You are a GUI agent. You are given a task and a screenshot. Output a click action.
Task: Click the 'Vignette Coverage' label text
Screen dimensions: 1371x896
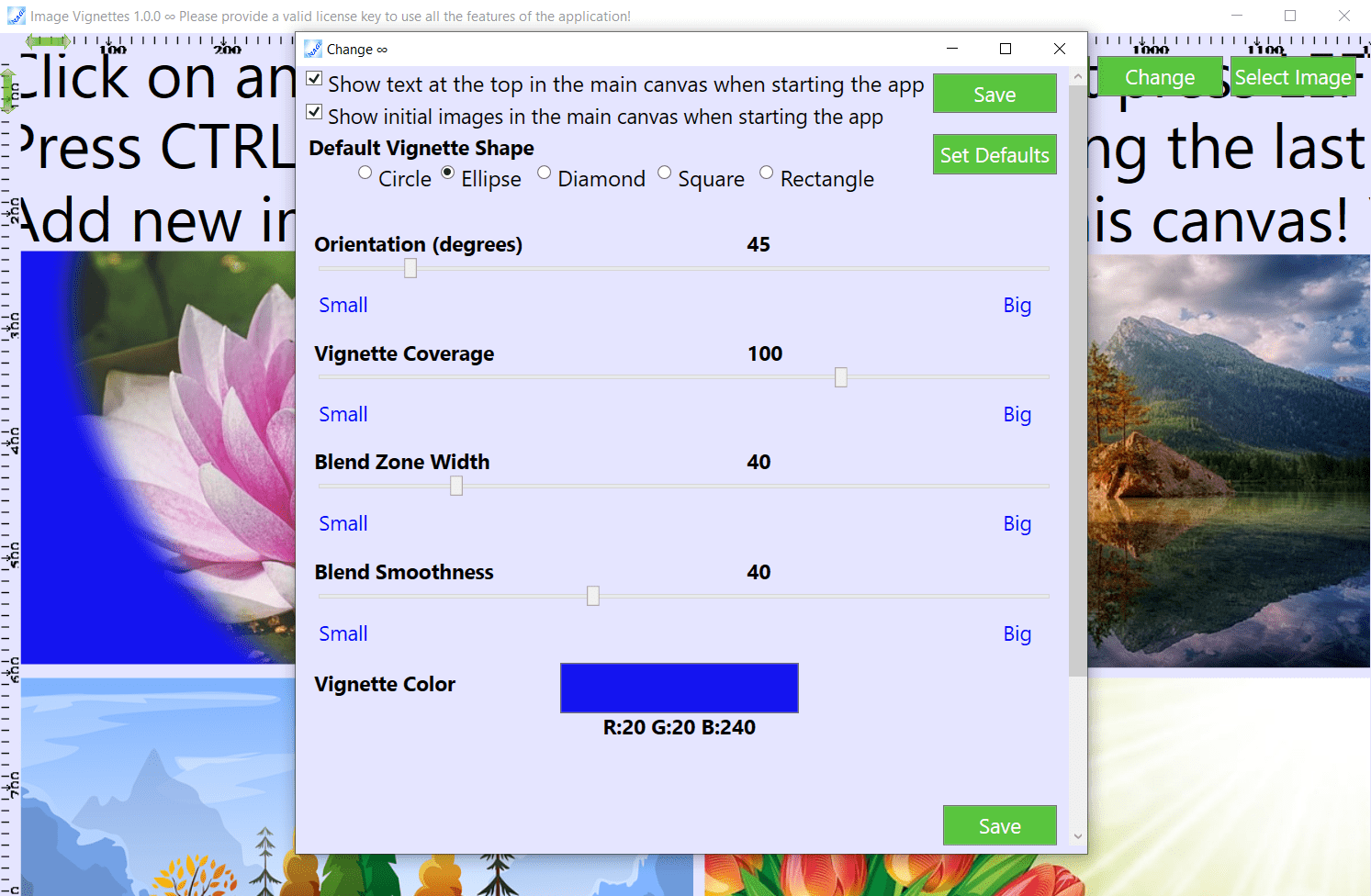[404, 353]
